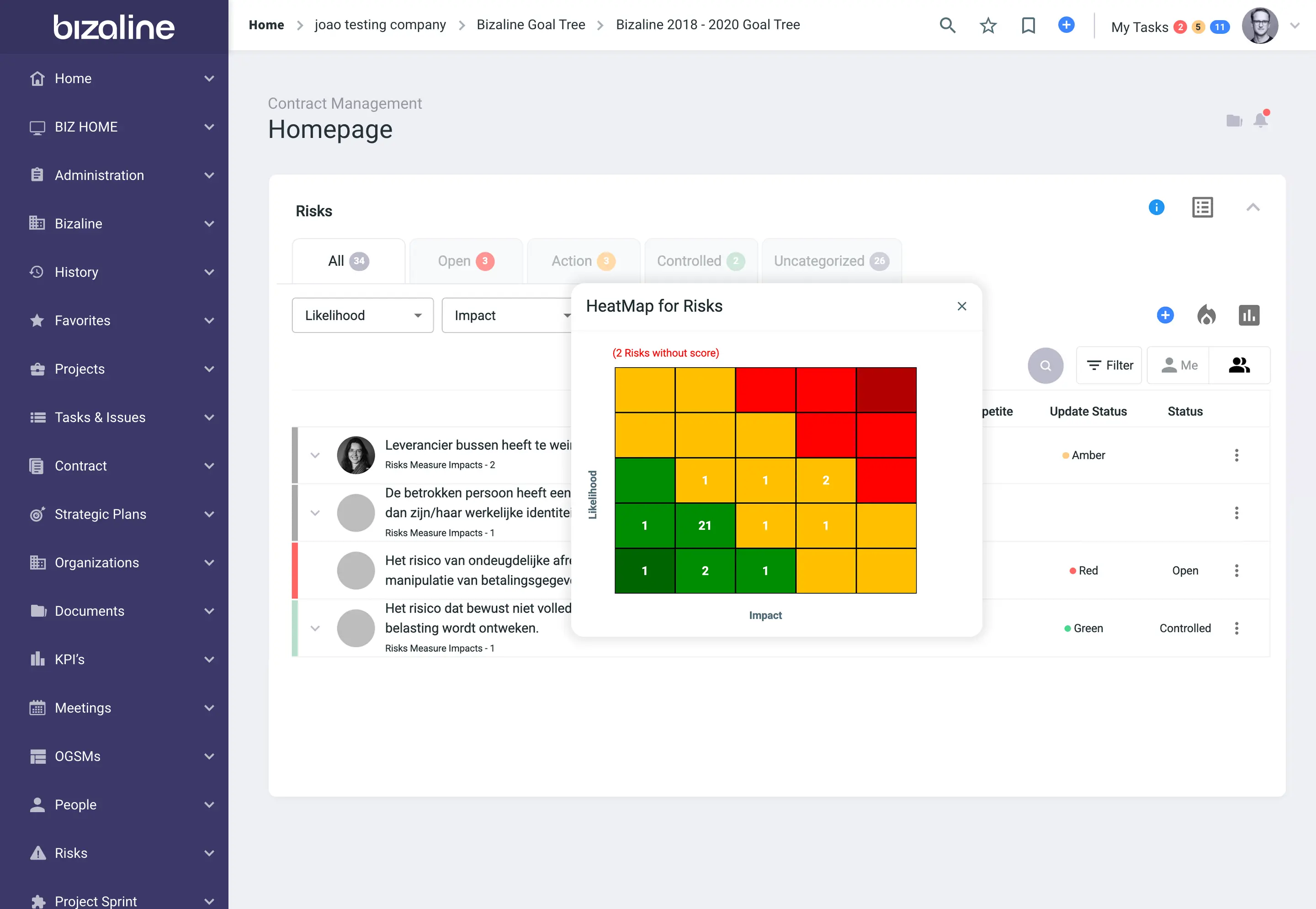Switch to list view icon in Risks panel
The width and height of the screenshot is (1316, 909).
click(x=1202, y=207)
